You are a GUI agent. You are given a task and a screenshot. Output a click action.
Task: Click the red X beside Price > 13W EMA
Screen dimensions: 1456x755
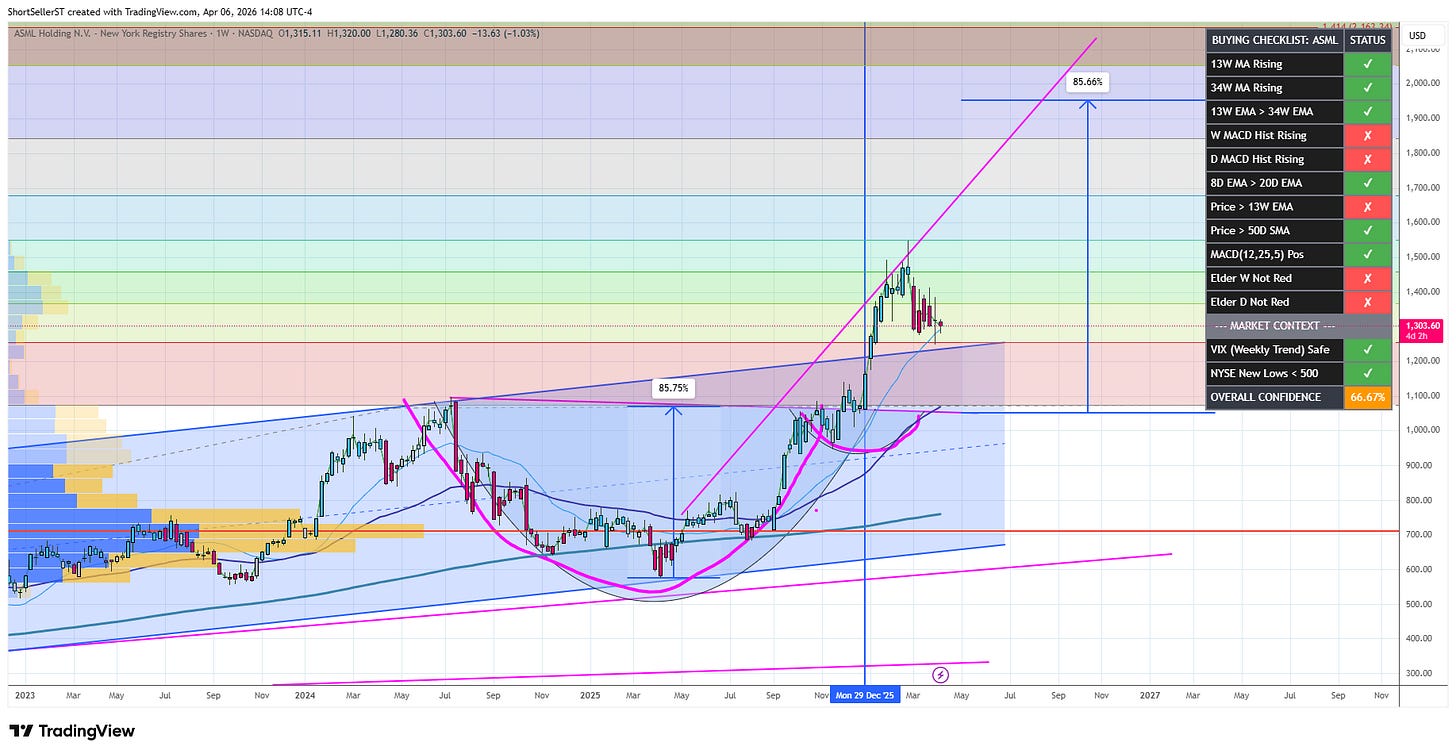(x=1367, y=207)
